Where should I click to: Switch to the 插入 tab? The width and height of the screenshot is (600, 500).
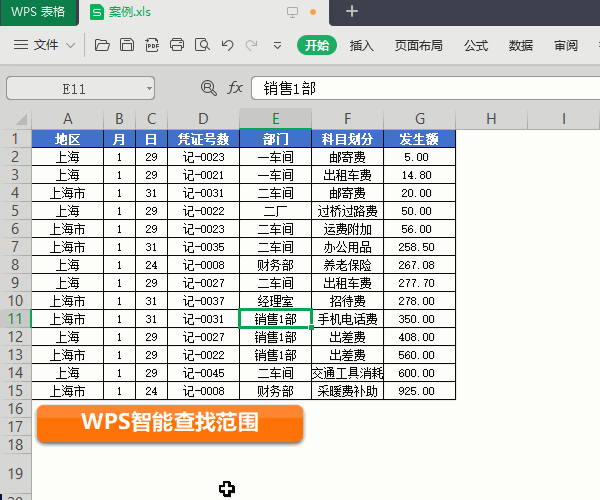coord(362,45)
